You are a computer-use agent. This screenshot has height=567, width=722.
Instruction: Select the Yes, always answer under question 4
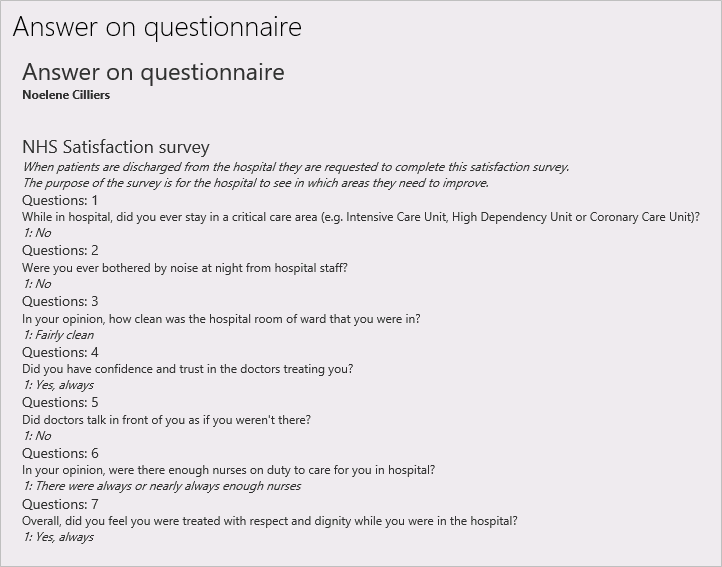[x=58, y=385]
